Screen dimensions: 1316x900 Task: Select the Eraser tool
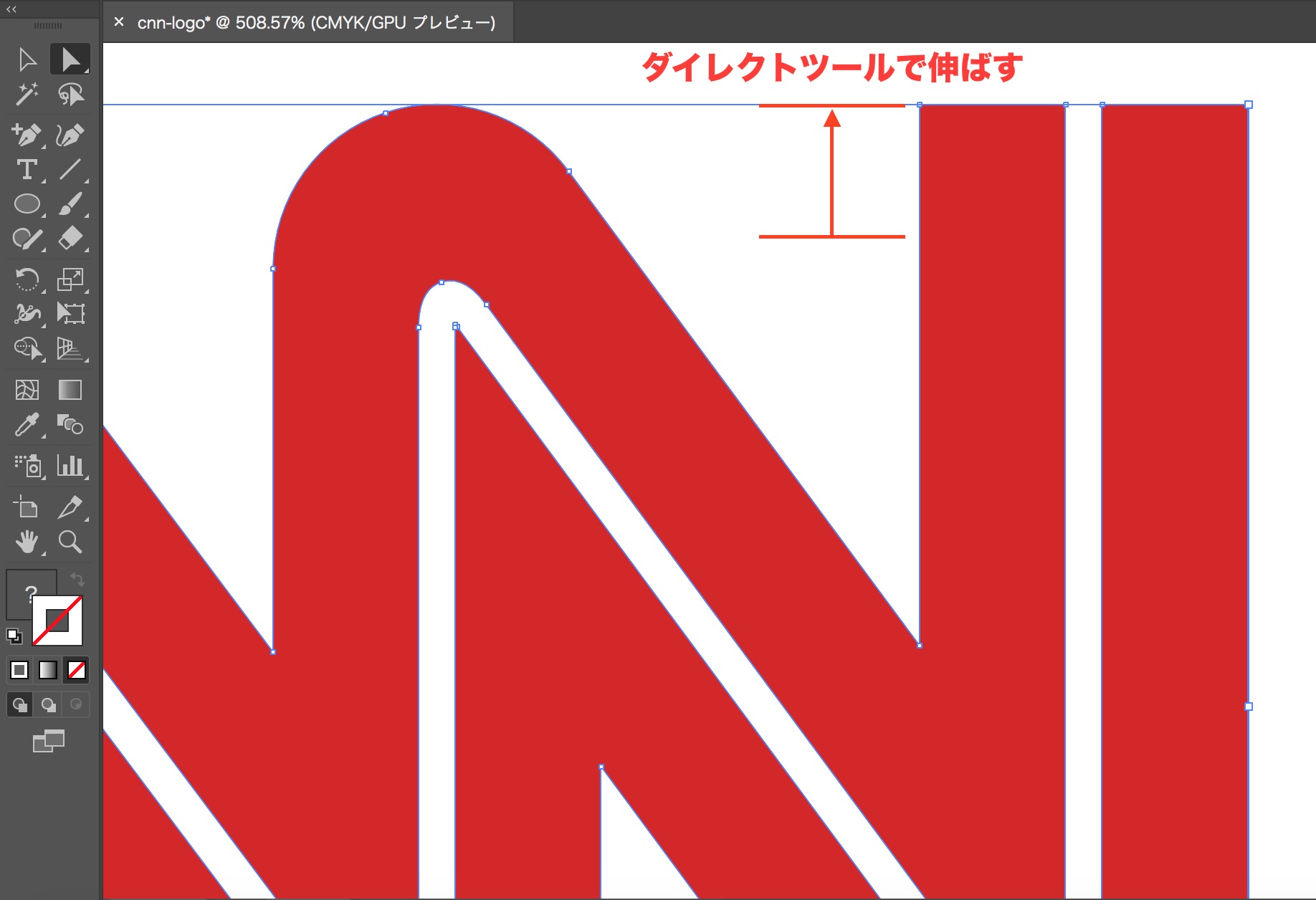70,239
